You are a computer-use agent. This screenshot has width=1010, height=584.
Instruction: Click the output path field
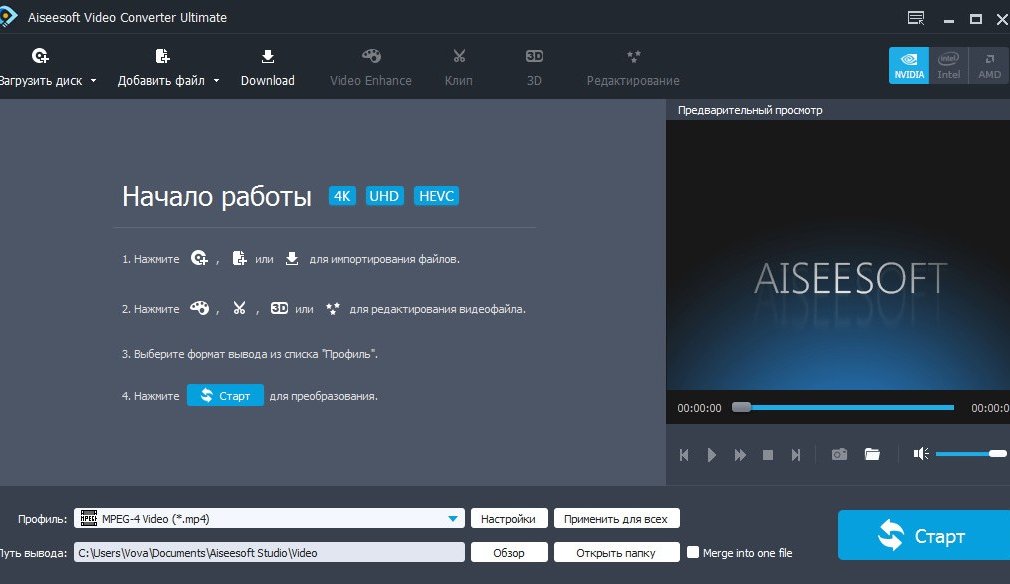tap(269, 552)
